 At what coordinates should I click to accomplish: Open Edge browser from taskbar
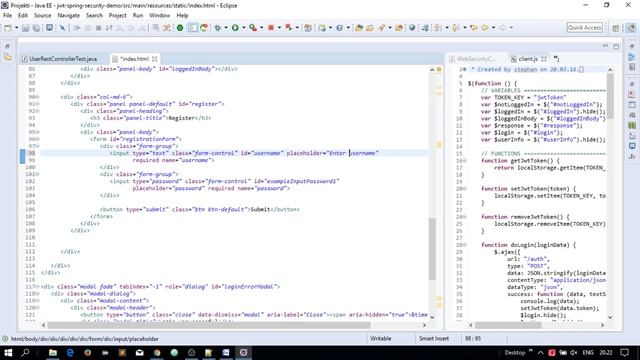[70, 352]
